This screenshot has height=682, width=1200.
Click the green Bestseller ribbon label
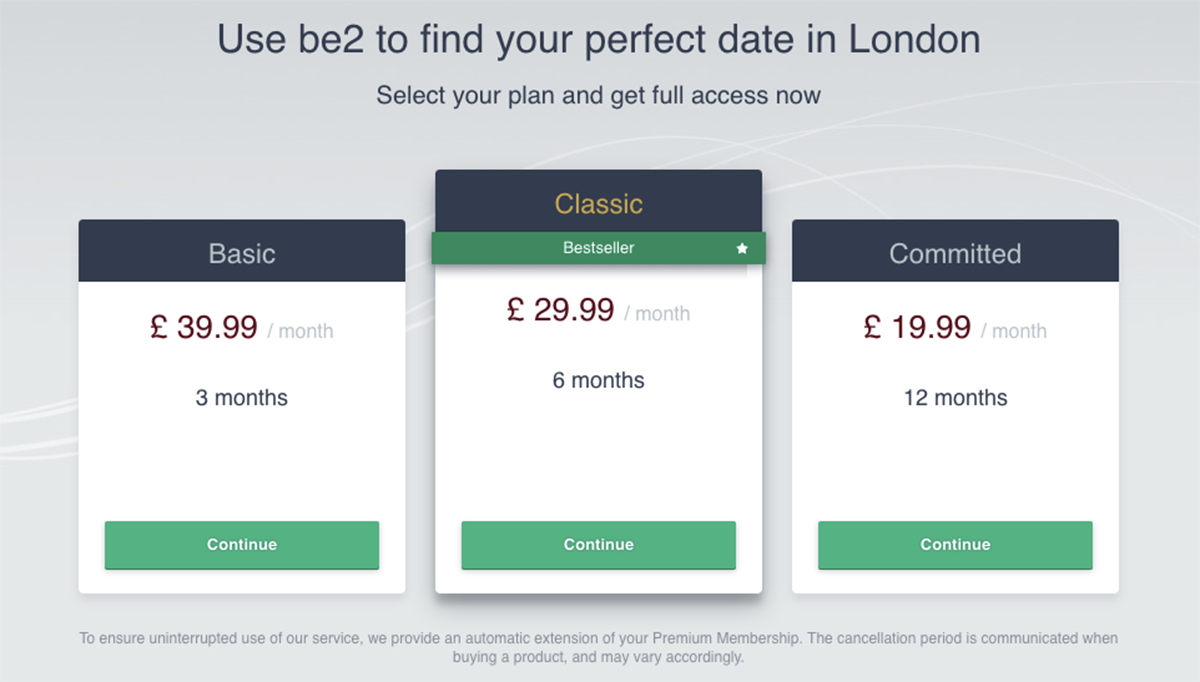[x=598, y=248]
